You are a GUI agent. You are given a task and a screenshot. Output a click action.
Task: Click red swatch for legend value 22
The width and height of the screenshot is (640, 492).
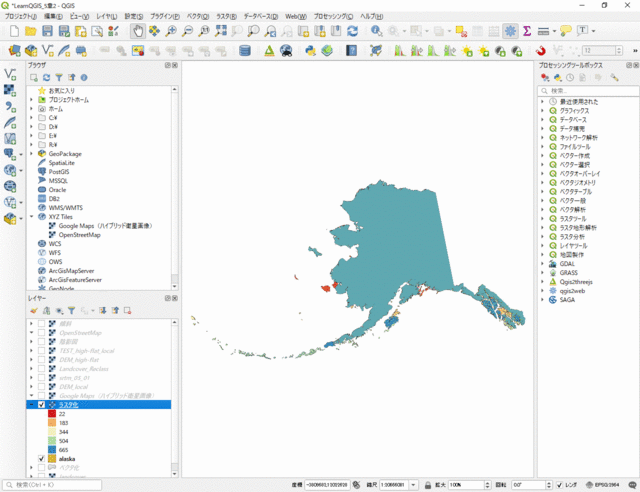click(52, 414)
